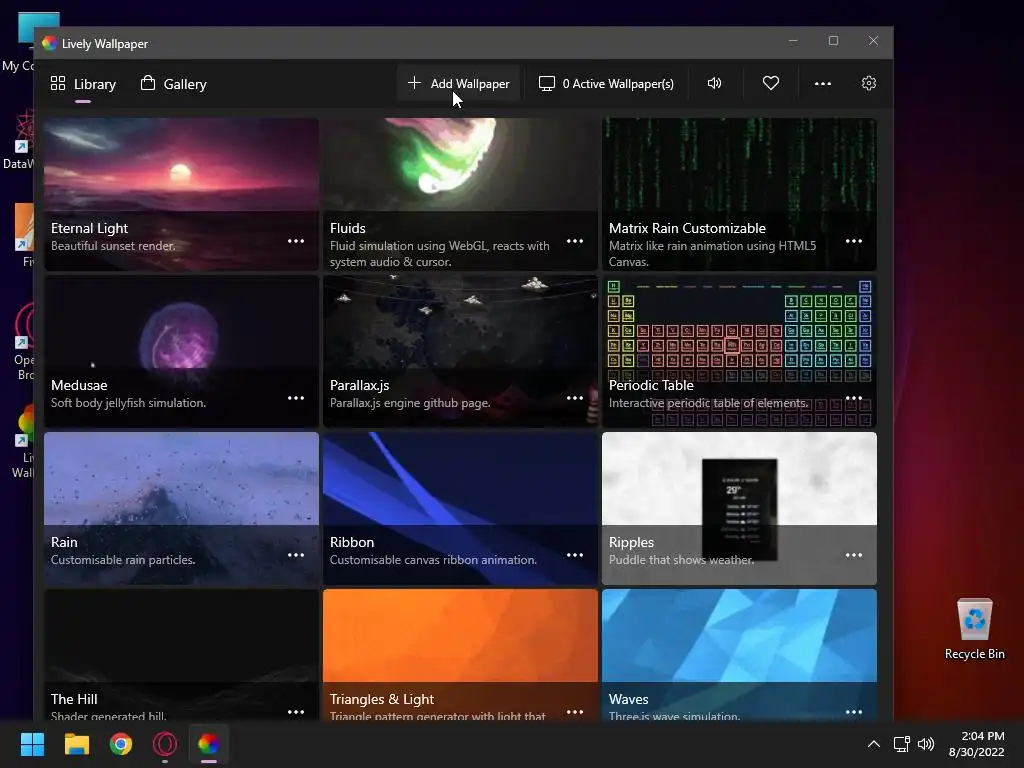The height and width of the screenshot is (768, 1024).
Task: Click the 'Puddle that shows weather.' description
Action: [x=681, y=560]
